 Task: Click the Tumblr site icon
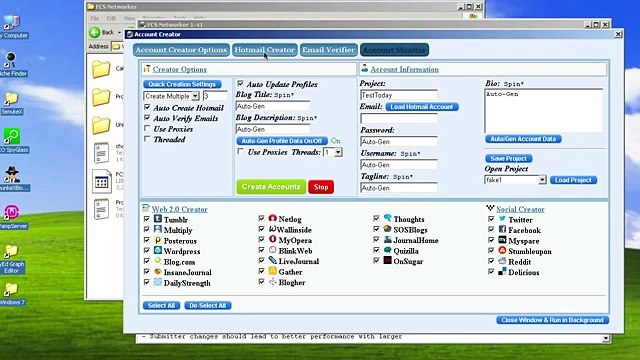158,219
